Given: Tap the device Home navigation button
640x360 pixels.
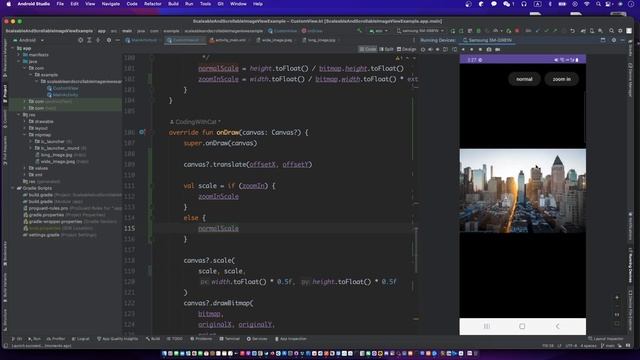Looking at the screenshot, I should point(522,326).
